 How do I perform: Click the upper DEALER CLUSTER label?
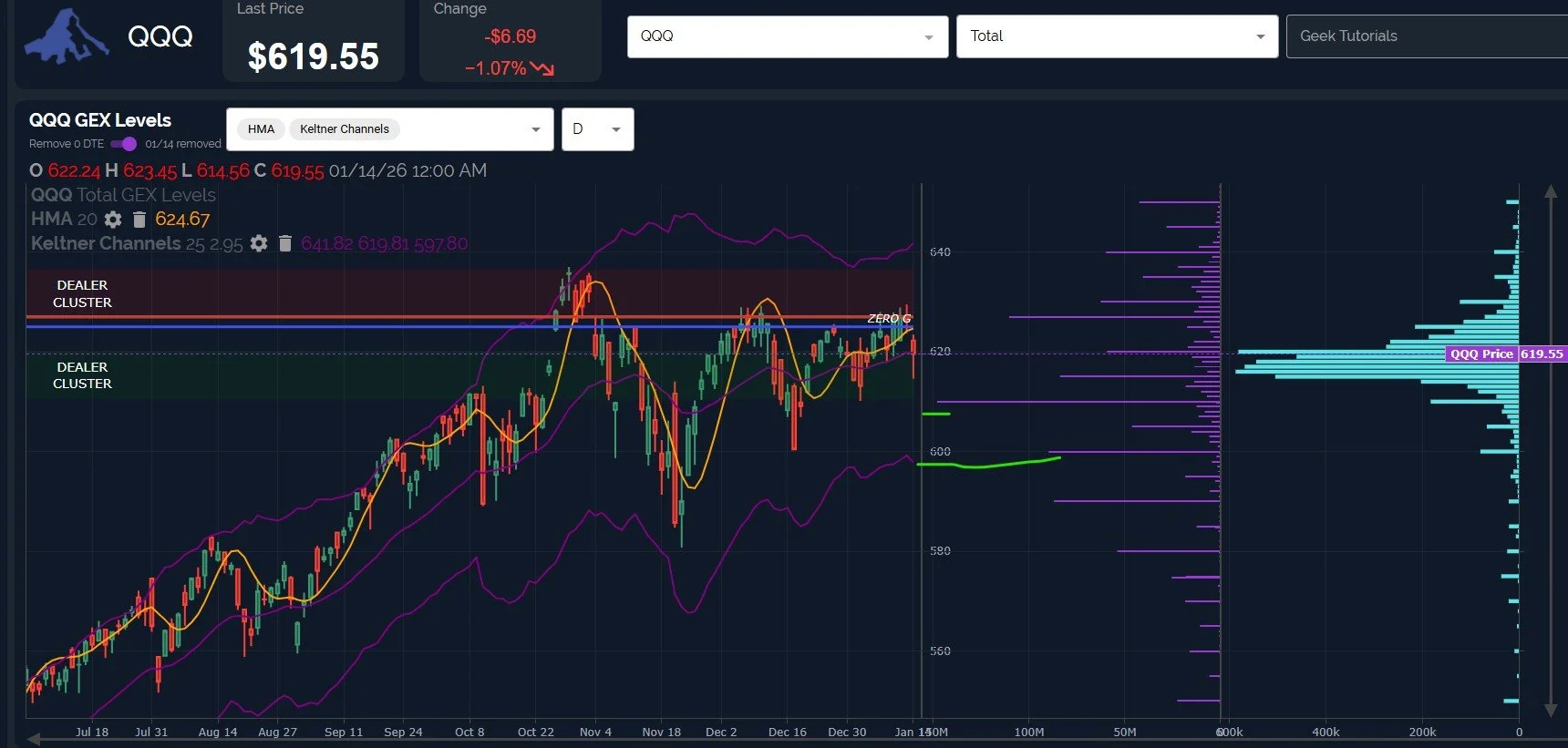click(x=82, y=293)
